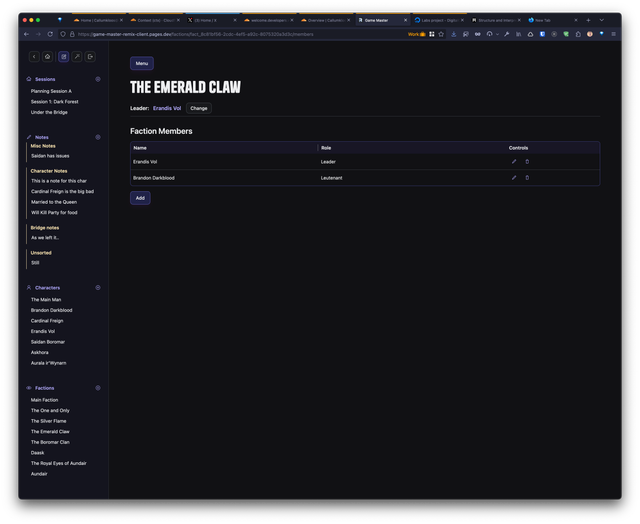Open the Sessions section heading
Screen dimensions: 640x524
point(45,79)
